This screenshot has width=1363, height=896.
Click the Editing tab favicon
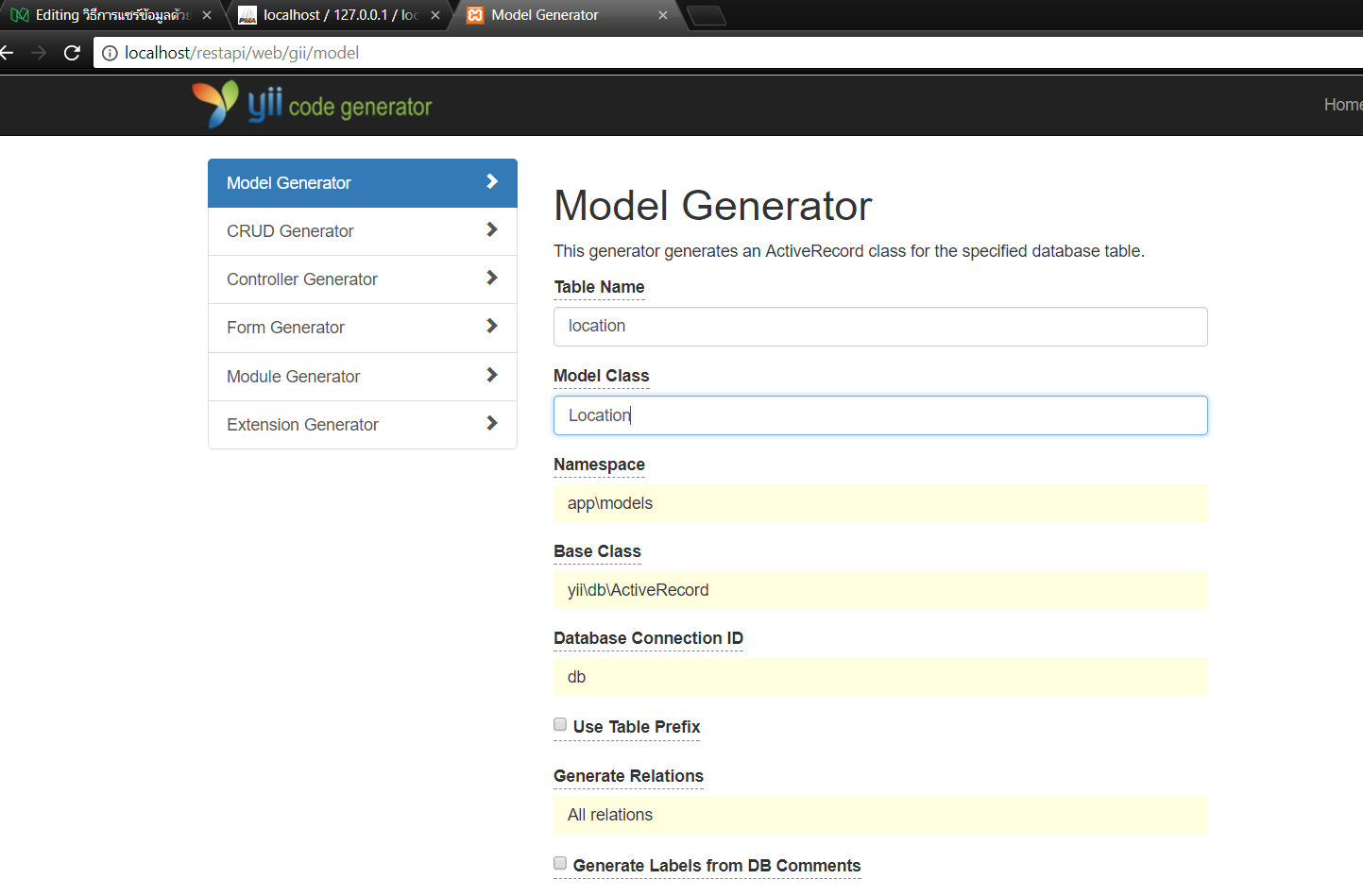(x=19, y=15)
